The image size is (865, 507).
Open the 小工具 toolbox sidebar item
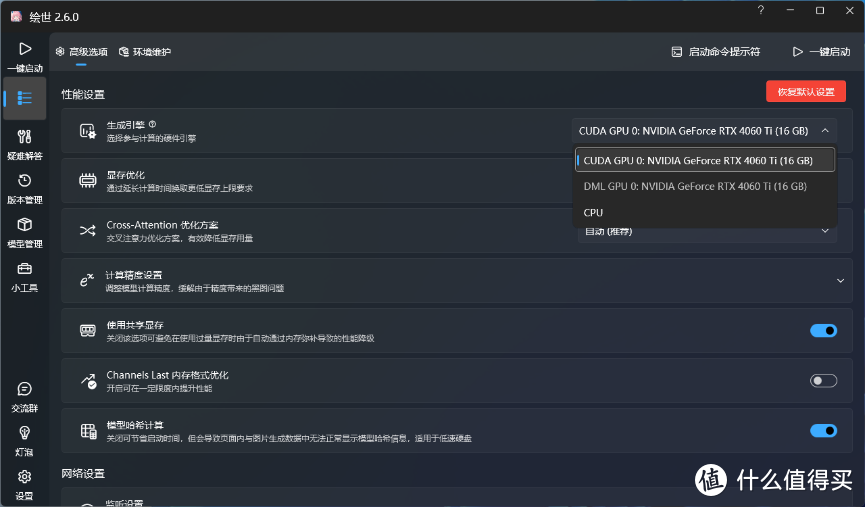pos(24,276)
